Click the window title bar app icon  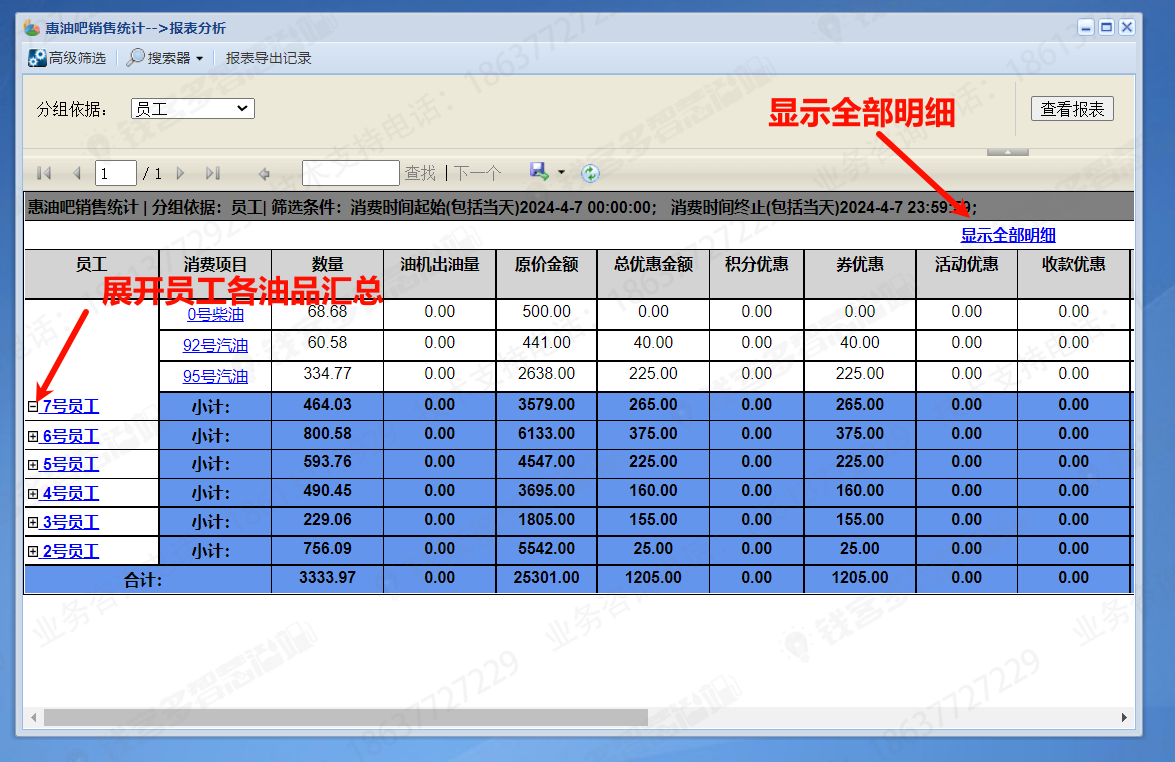click(31, 28)
